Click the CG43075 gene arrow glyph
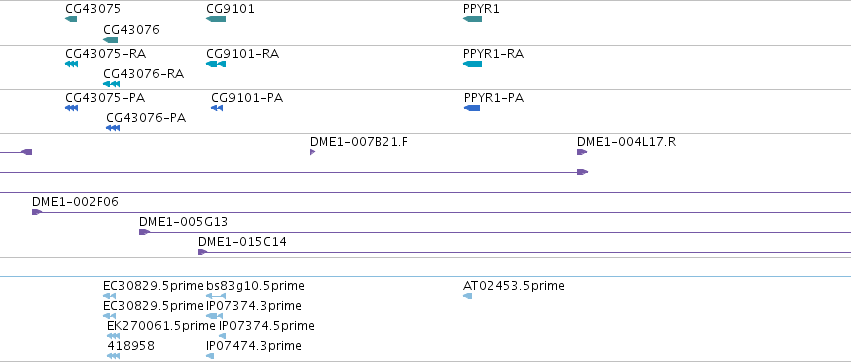 tap(71, 20)
